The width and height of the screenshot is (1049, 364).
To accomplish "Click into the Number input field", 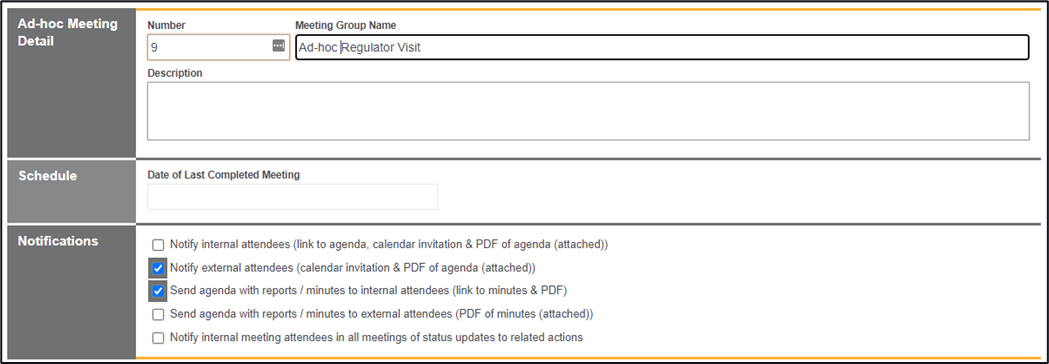I will click(218, 48).
